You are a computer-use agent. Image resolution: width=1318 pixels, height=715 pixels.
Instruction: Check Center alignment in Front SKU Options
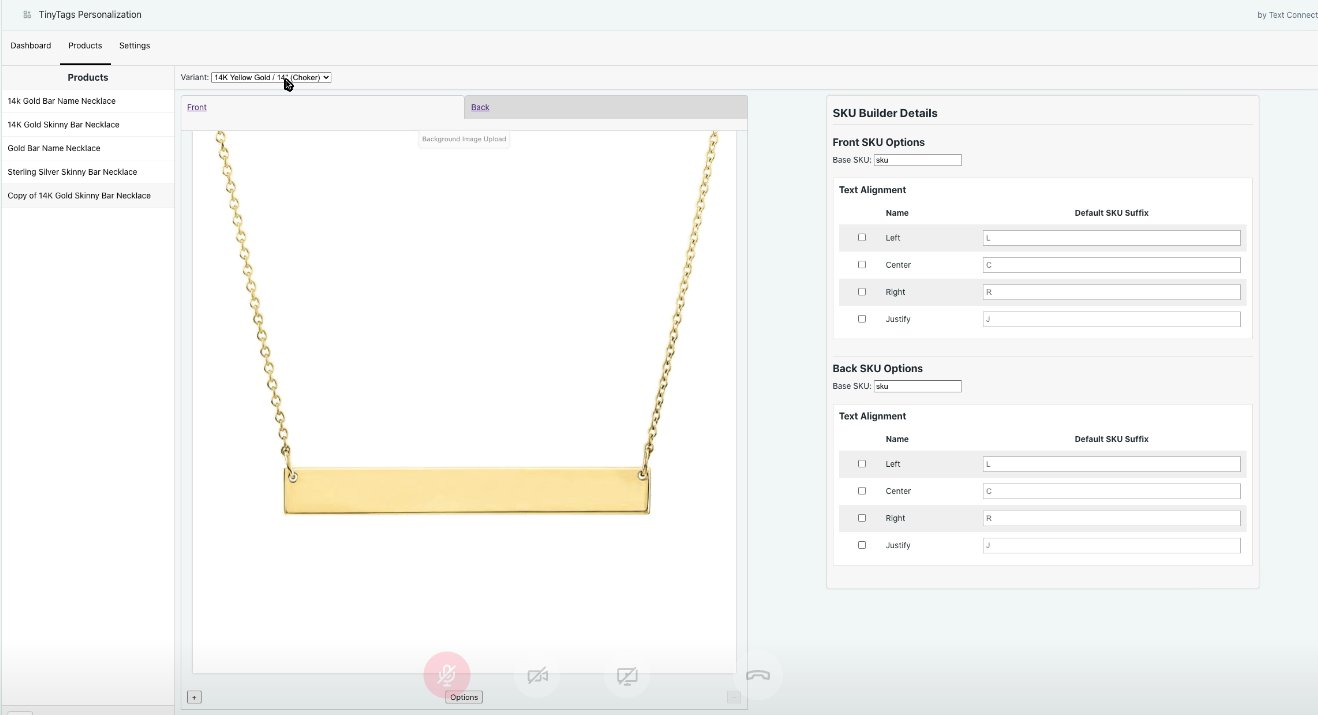pyautogui.click(x=862, y=265)
